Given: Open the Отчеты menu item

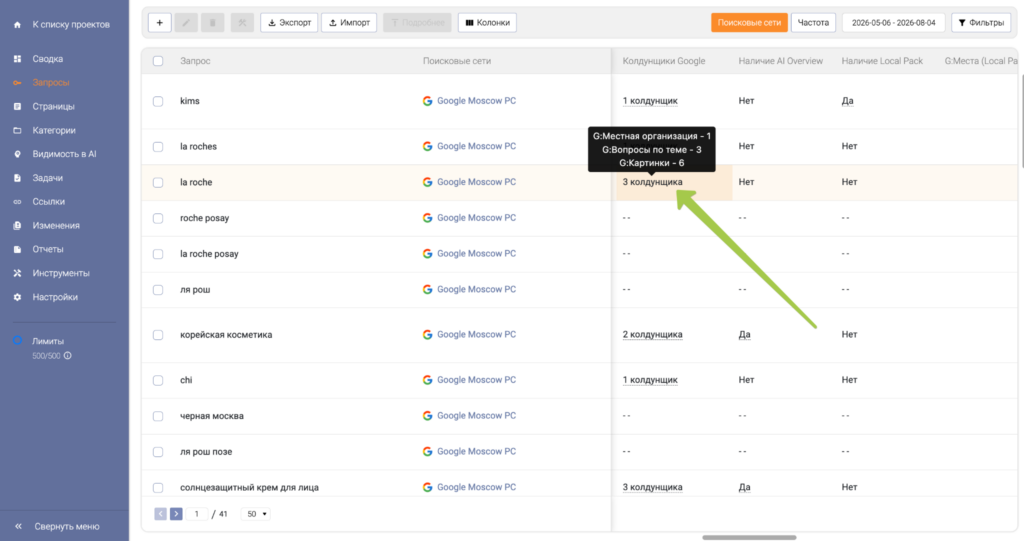Looking at the screenshot, I should click(48, 250).
